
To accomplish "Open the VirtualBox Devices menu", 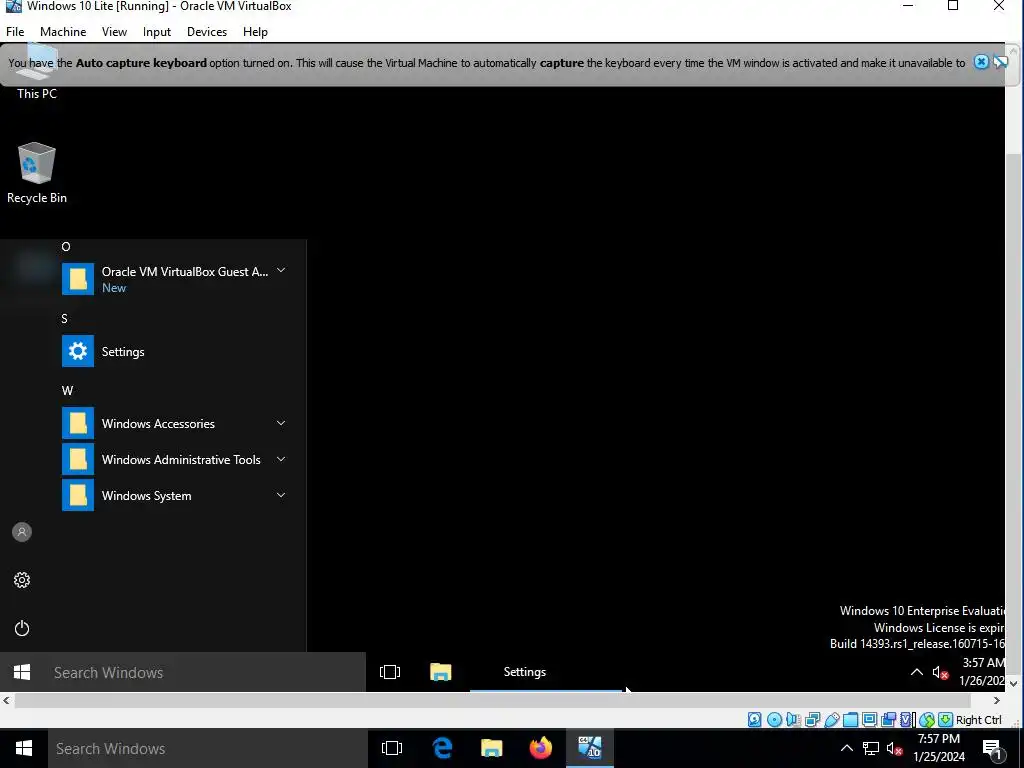I will pyautogui.click(x=207, y=31).
